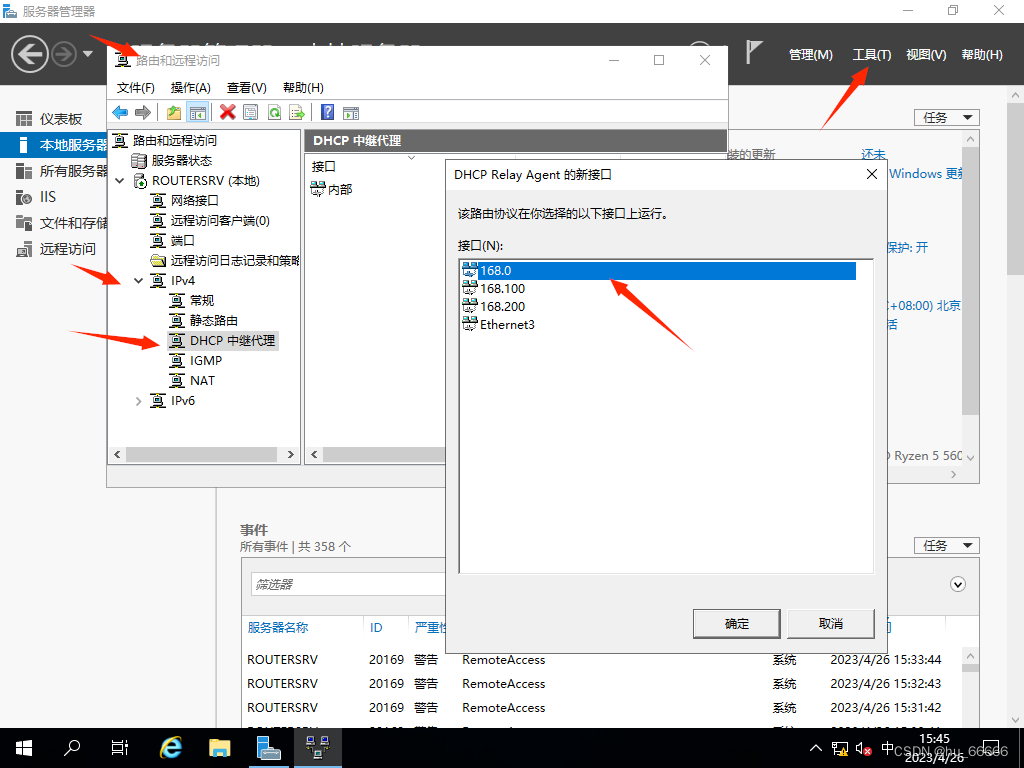Click the network status tray icon
Screen dimensions: 1024x768
pyautogui.click(x=840, y=748)
